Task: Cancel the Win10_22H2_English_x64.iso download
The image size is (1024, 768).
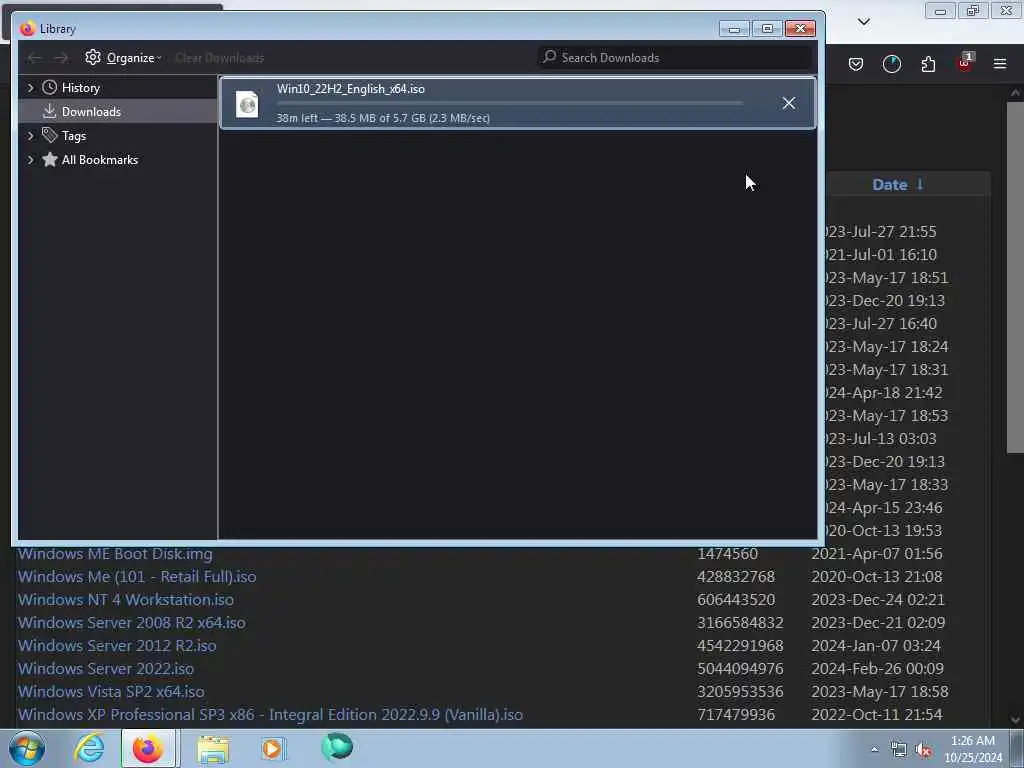Action: [788, 103]
